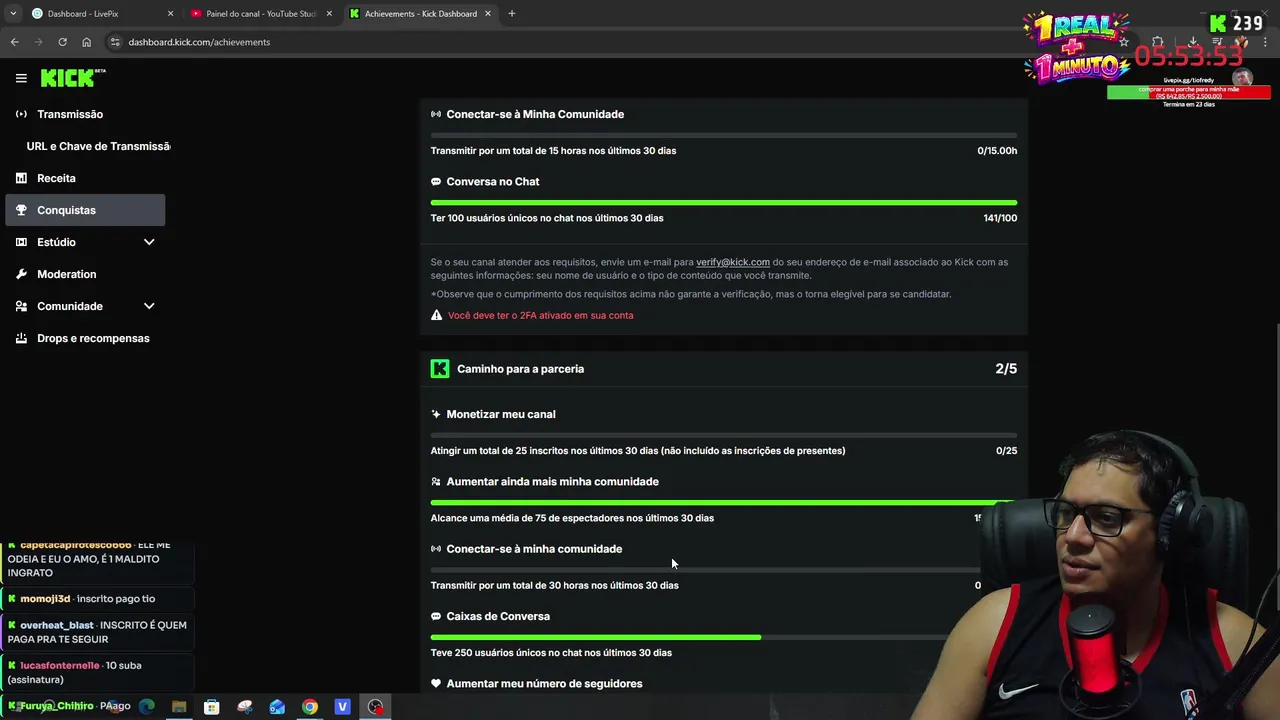This screenshot has width=1280, height=720.
Task: Click the 2FA warning message
Action: (x=540, y=315)
